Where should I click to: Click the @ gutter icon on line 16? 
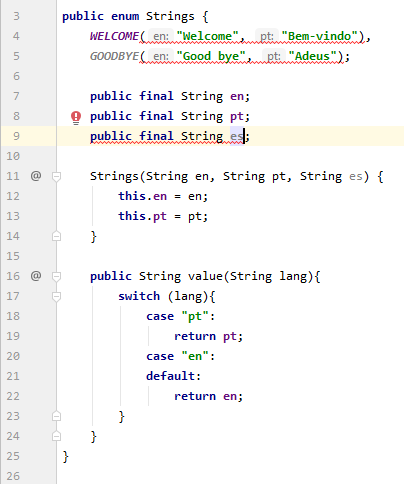point(36,275)
